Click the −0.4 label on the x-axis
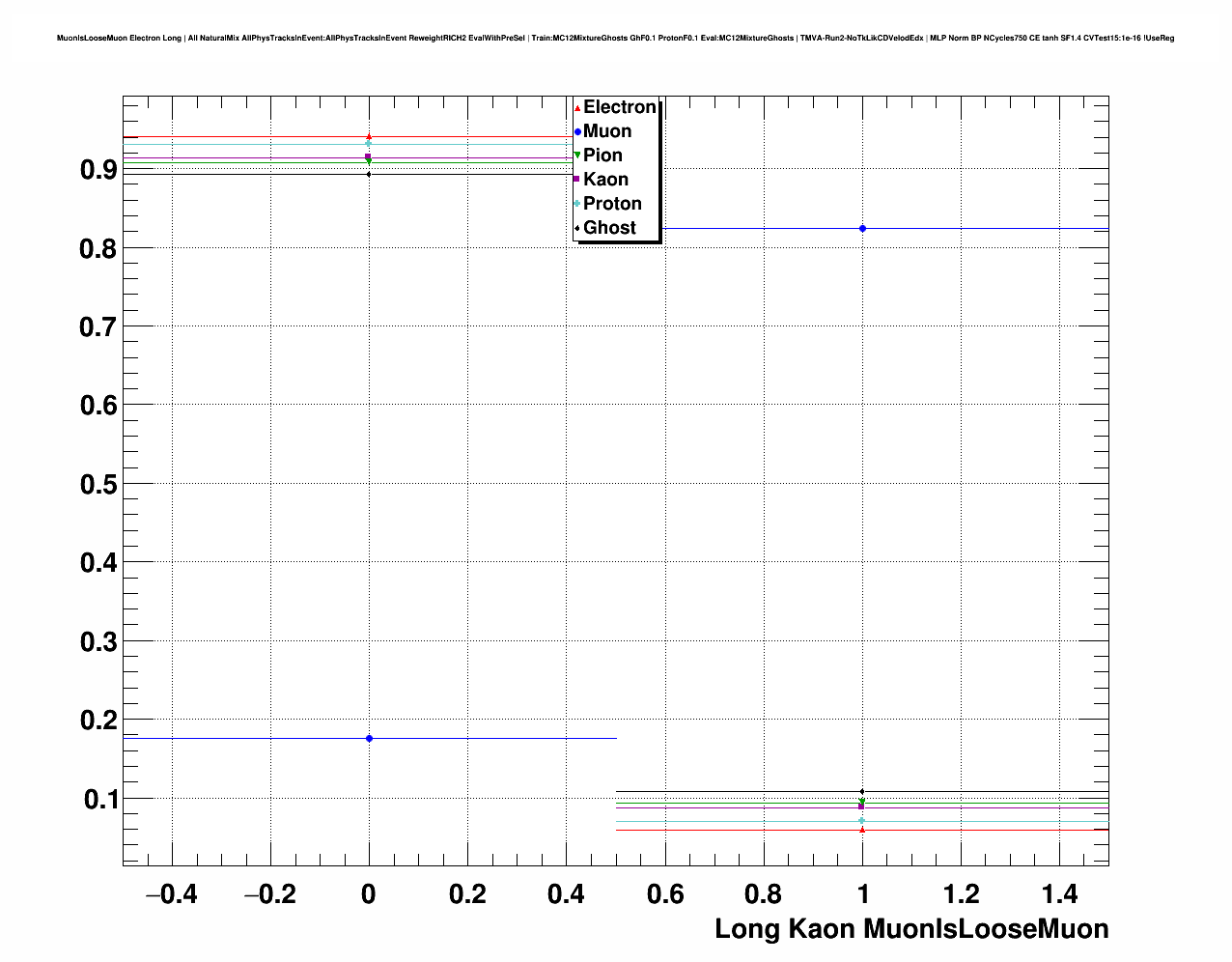 pyautogui.click(x=171, y=894)
